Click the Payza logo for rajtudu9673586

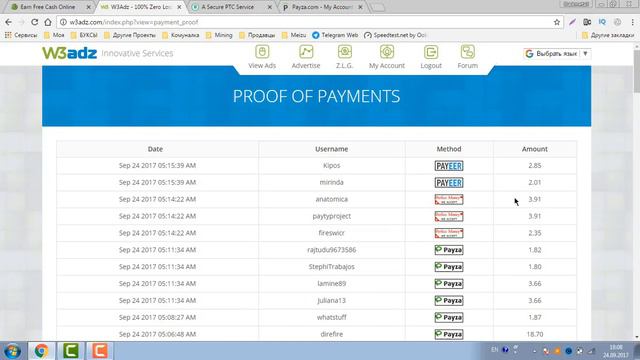pyautogui.click(x=449, y=250)
